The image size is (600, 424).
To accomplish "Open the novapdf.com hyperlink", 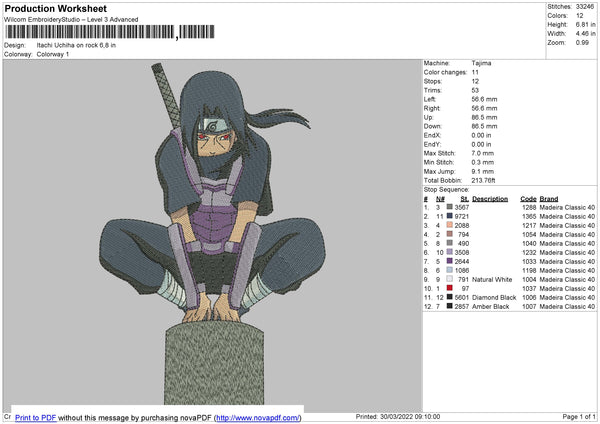I will pyautogui.click(x=258, y=417).
